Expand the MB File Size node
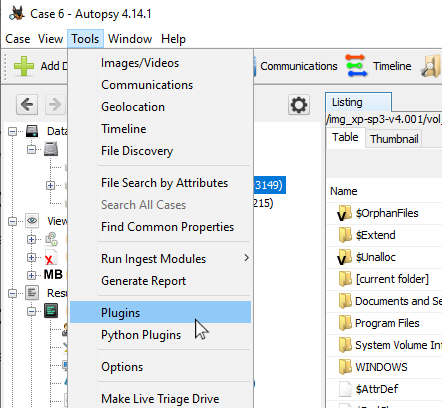Screen dimensions: 442x408 click(32, 275)
